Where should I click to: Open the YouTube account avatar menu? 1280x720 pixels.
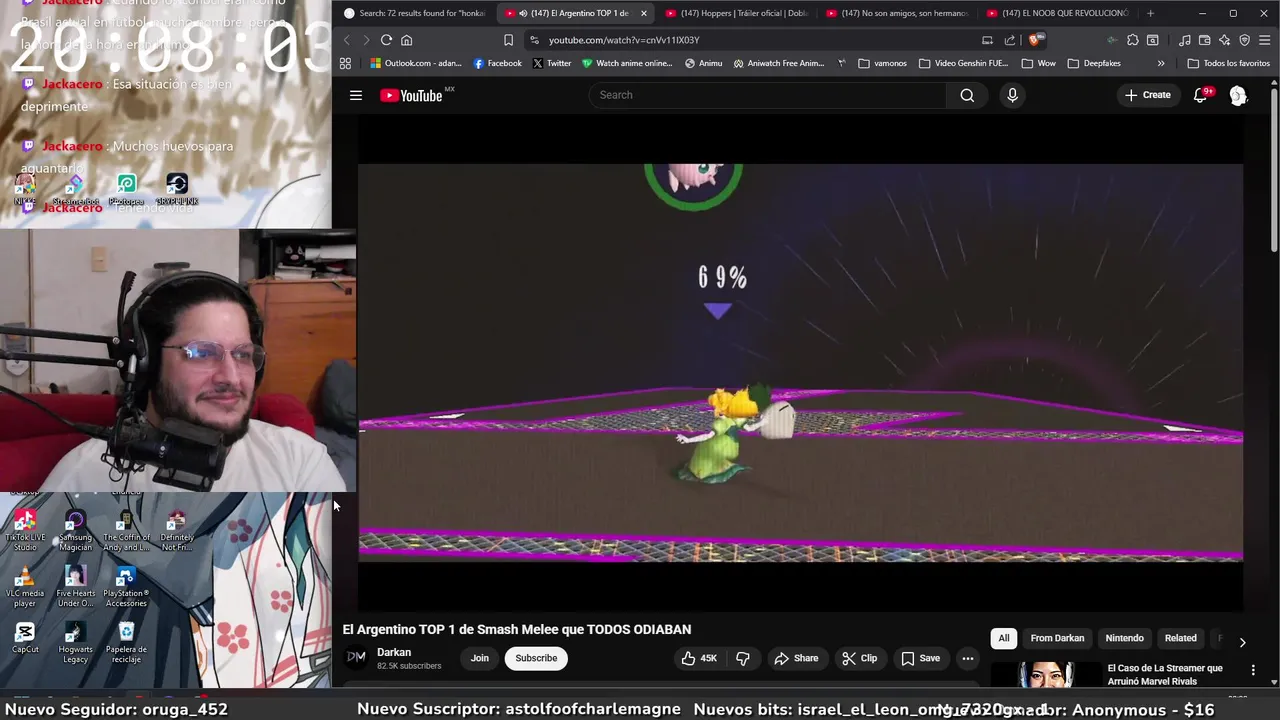(x=1238, y=95)
